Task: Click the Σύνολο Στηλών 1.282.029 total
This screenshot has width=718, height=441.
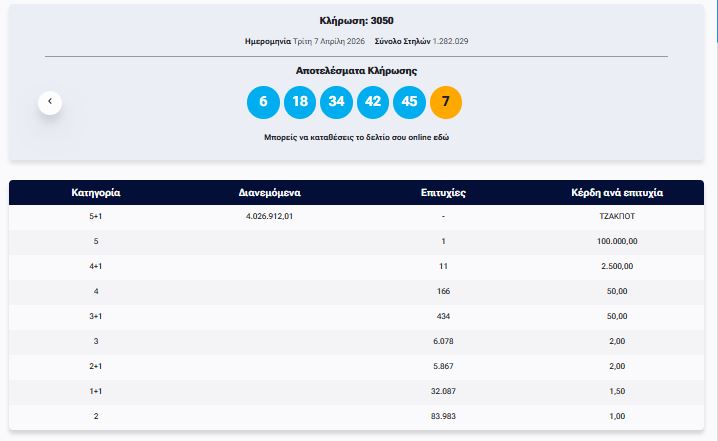Action: coord(421,42)
